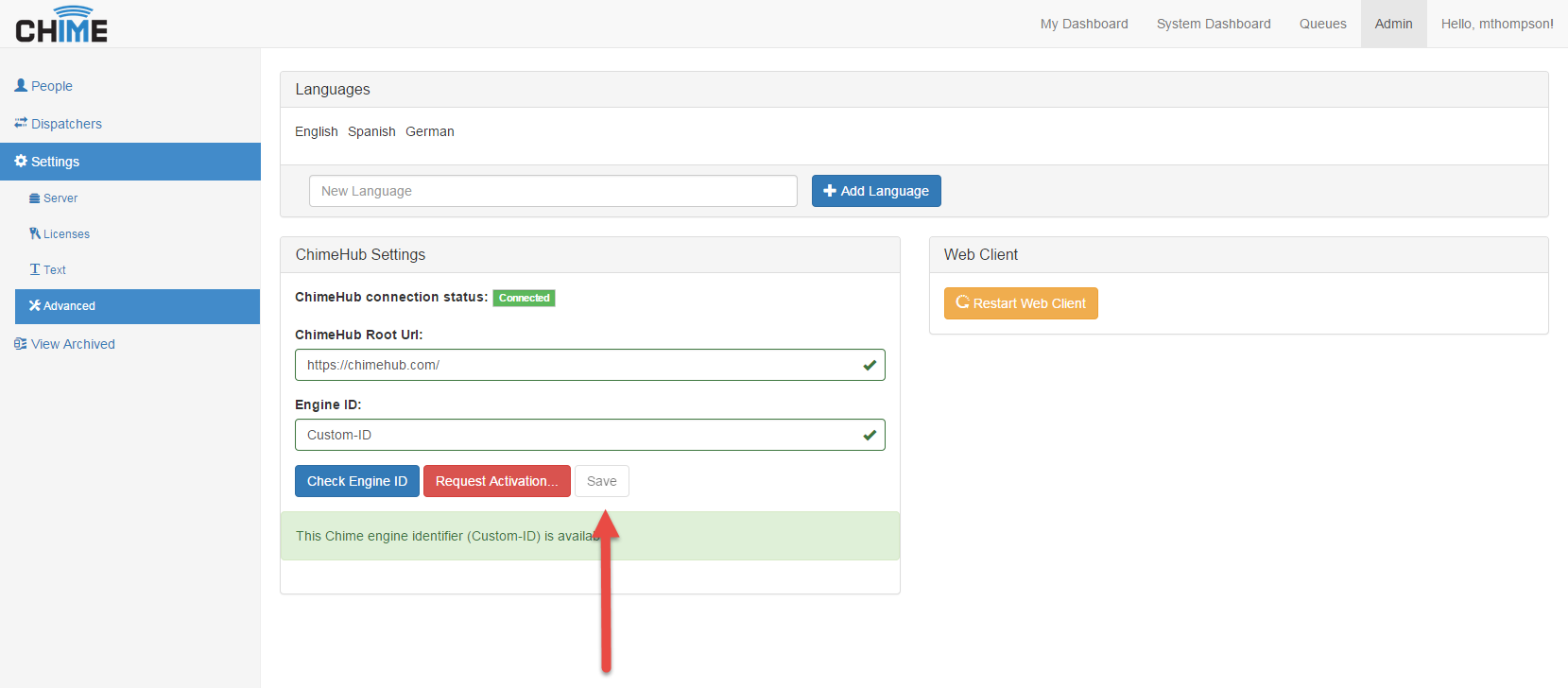This screenshot has height=688, width=1568.
Task: Click the Text T icon
Action: coord(35,269)
